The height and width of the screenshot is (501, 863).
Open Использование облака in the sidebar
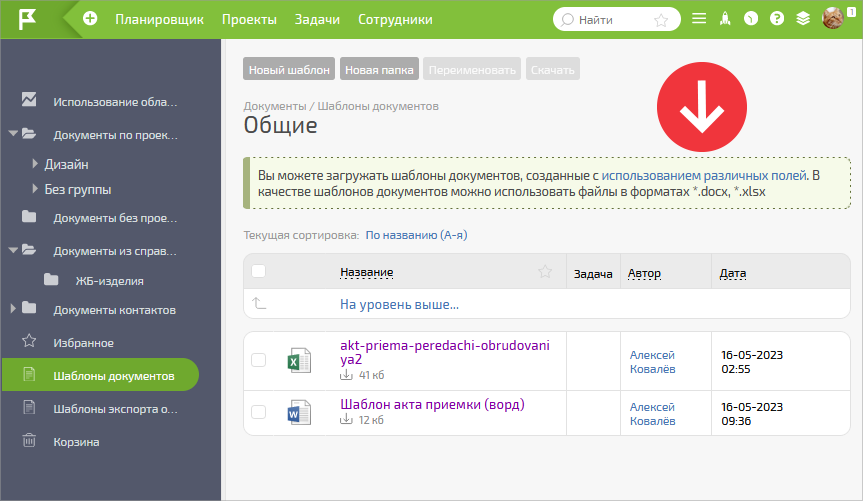pyautogui.click(x=115, y=102)
